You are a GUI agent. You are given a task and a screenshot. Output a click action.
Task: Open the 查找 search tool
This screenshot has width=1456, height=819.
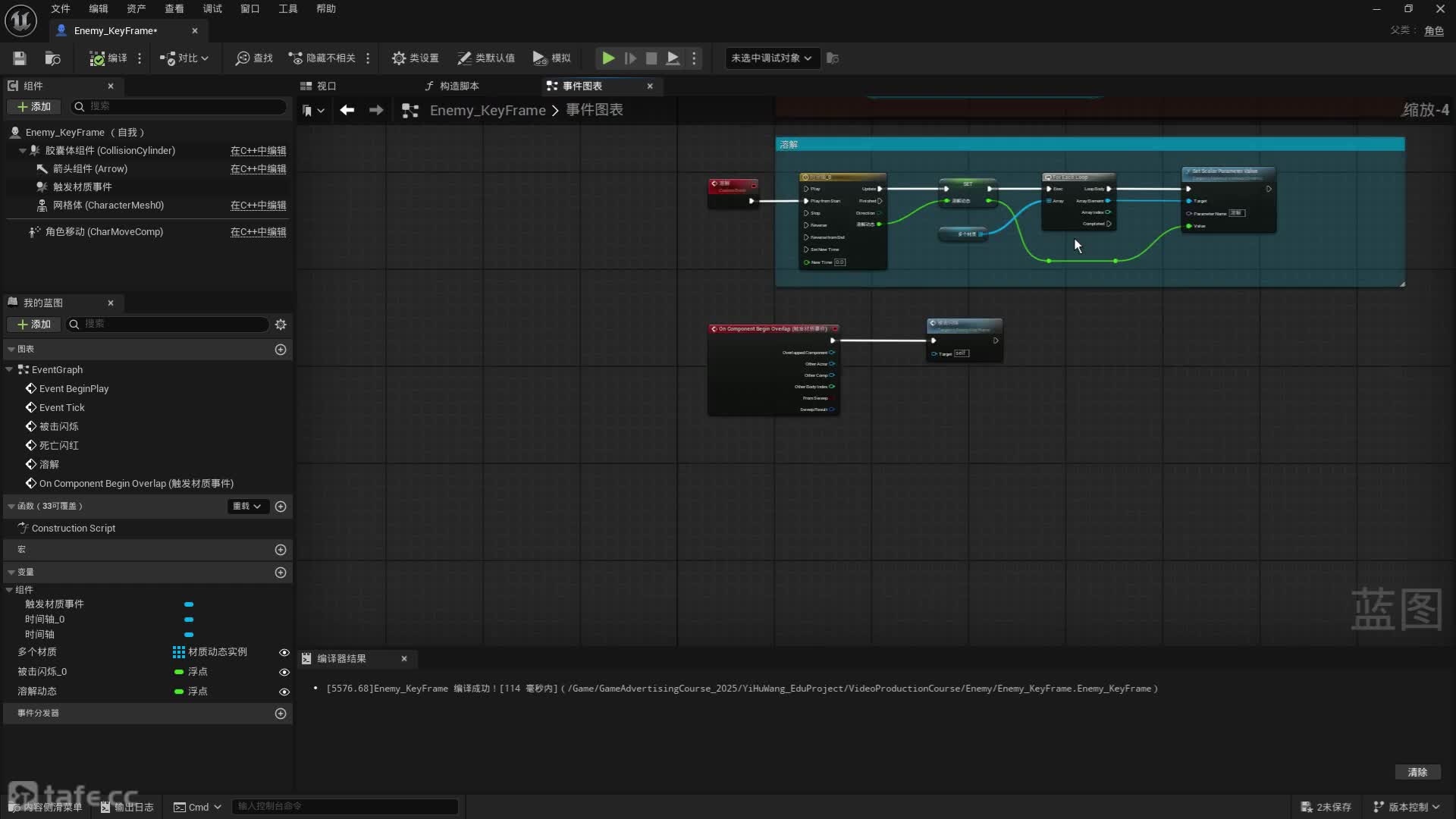(254, 58)
